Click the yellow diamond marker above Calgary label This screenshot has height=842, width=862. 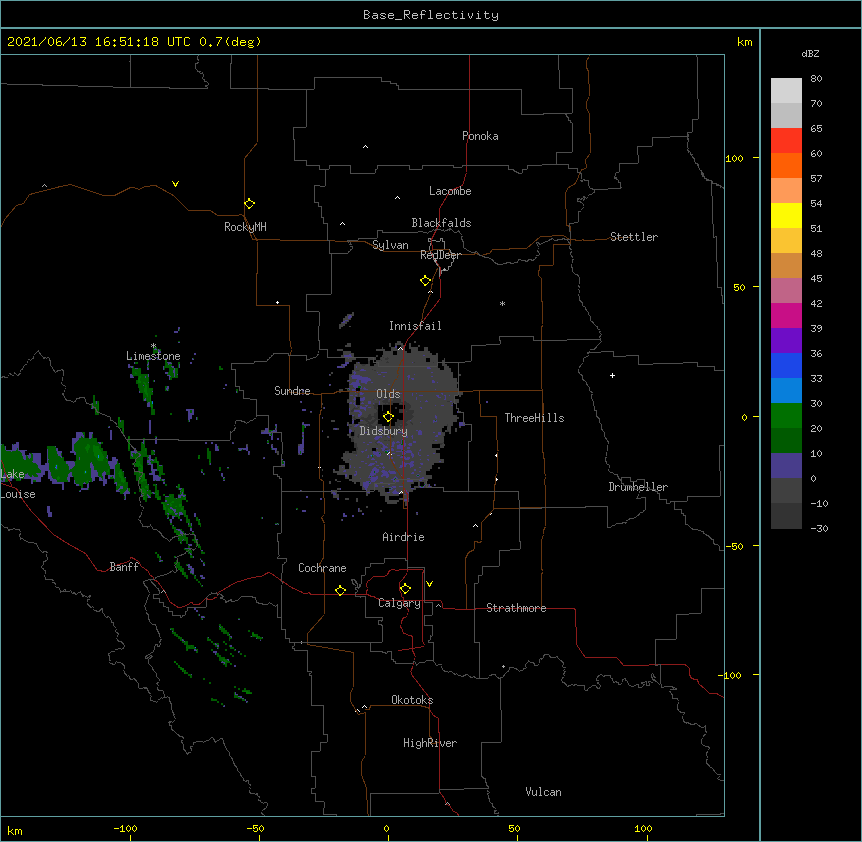point(405,589)
